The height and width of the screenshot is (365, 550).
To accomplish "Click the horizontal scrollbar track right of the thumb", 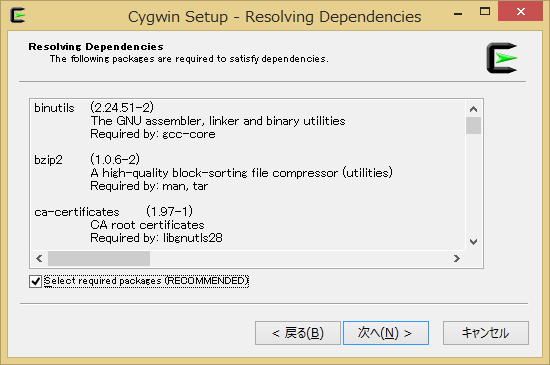I will (300, 258).
